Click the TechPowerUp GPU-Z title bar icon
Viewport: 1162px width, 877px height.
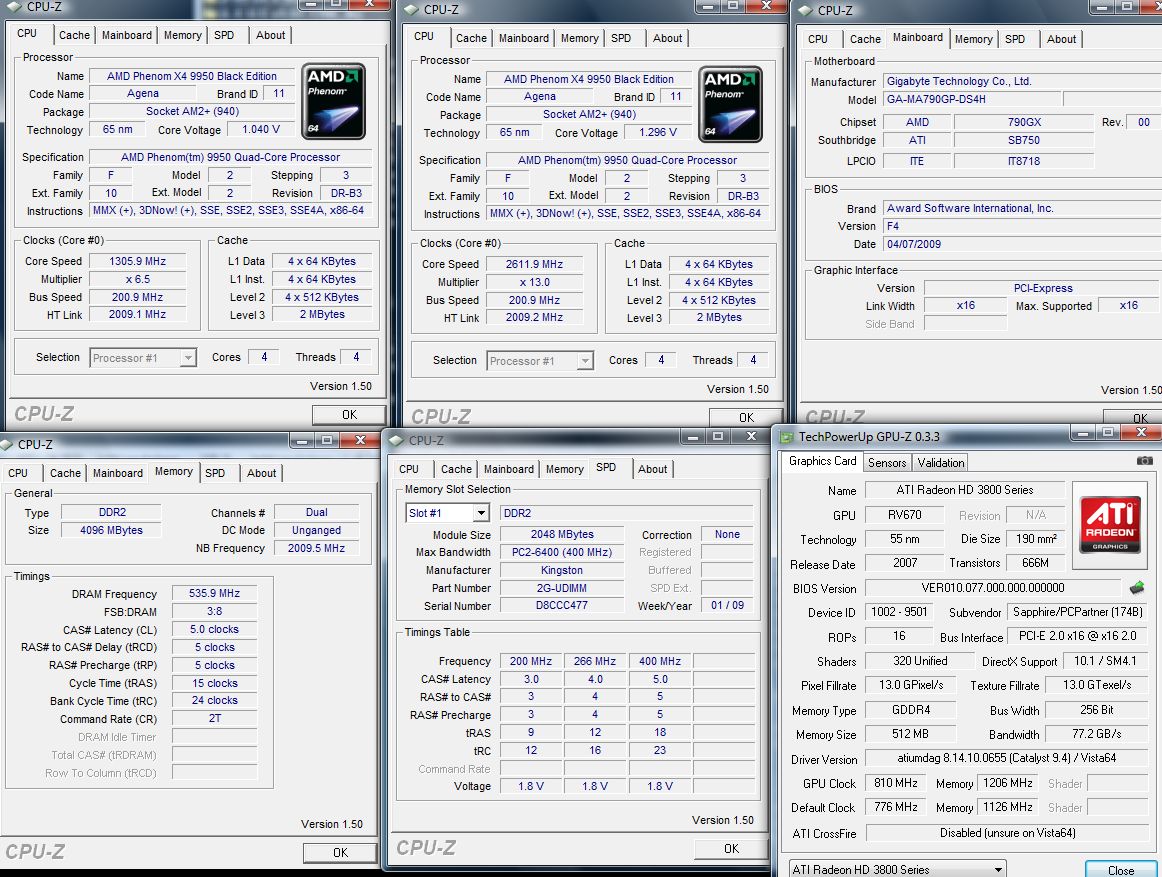(788, 437)
